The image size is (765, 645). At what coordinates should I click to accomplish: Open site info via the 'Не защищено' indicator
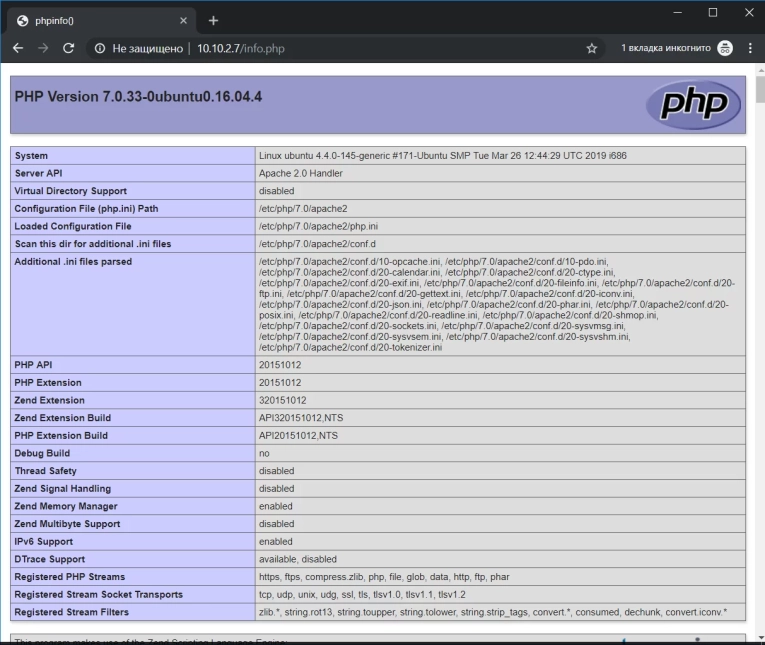(139, 48)
